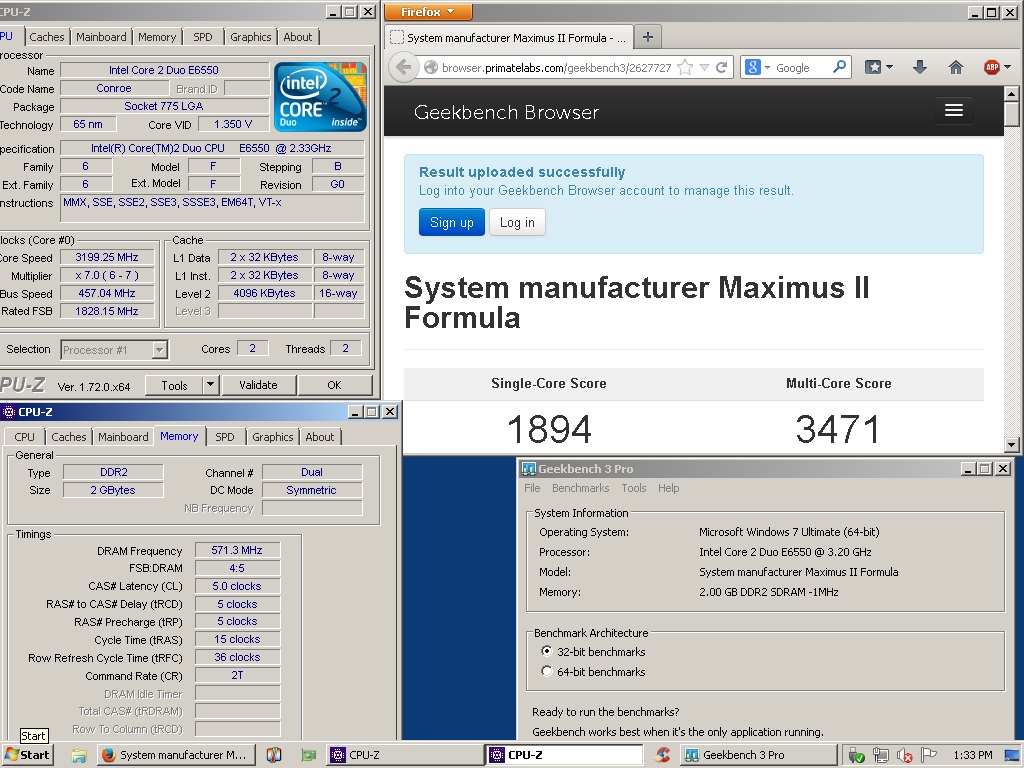Image resolution: width=1024 pixels, height=768 pixels.
Task: Click the Firefox address bar URL
Action: coord(556,68)
